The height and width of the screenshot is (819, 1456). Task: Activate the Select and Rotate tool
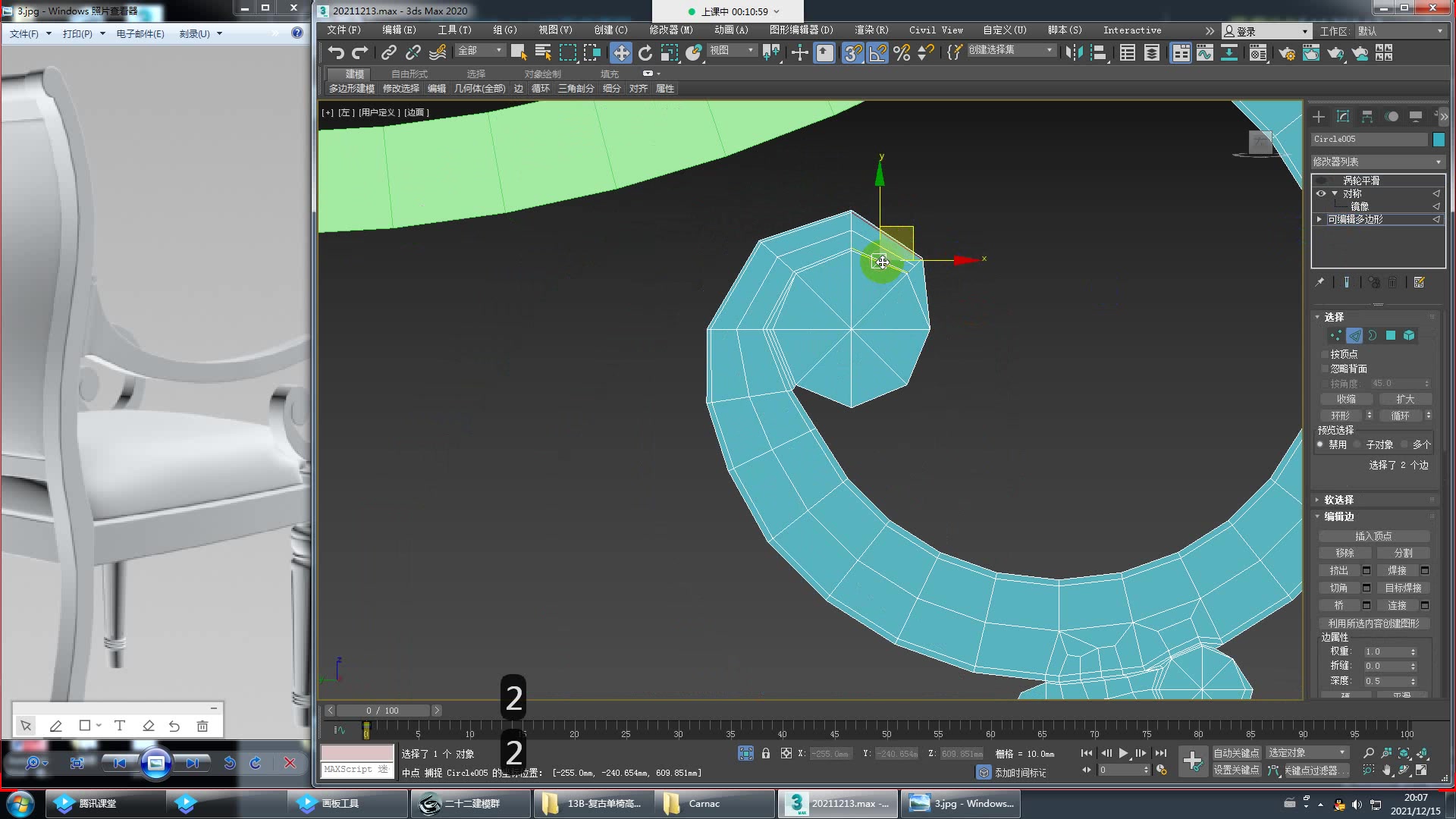(645, 52)
